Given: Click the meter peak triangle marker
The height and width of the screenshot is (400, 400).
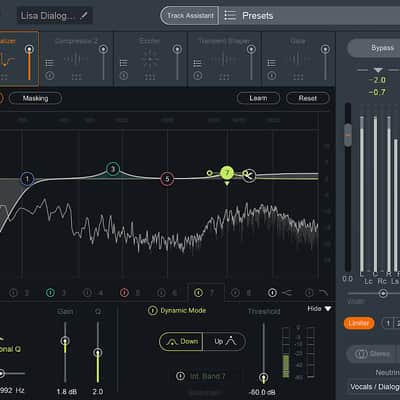Looking at the screenshot, I should tap(378, 70).
